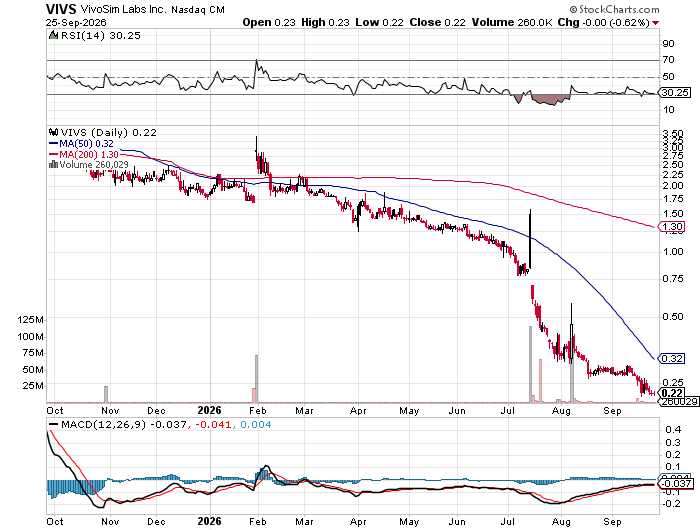
Task: Click the volume tag 260029
Action: pyautogui.click(x=679, y=401)
